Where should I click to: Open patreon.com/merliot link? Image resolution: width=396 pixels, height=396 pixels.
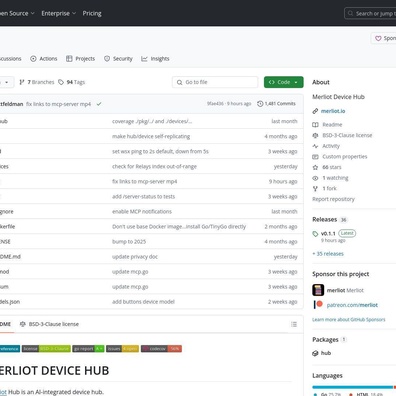pyautogui.click(x=352, y=305)
